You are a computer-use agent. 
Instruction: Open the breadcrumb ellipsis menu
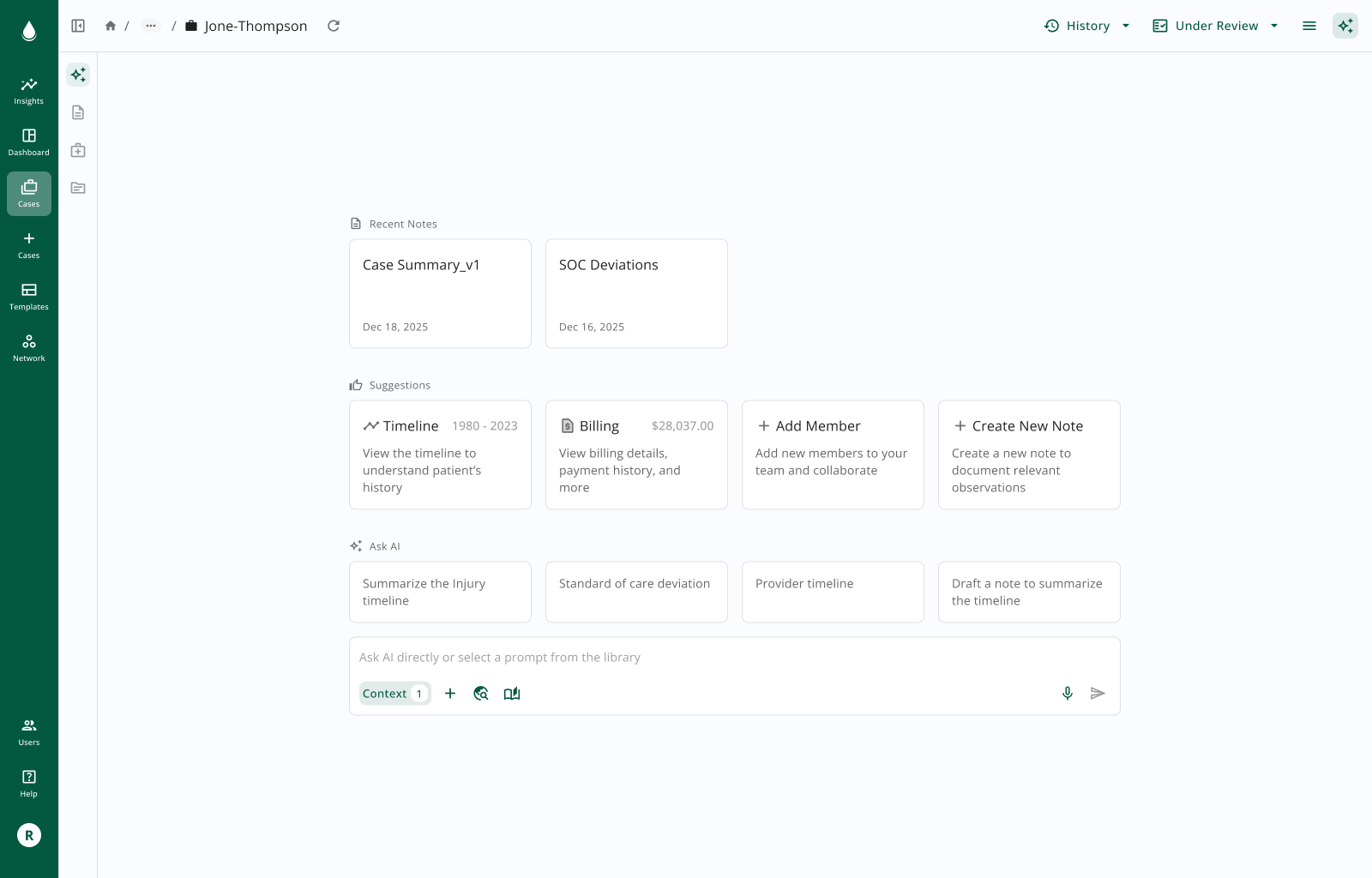[151, 26]
